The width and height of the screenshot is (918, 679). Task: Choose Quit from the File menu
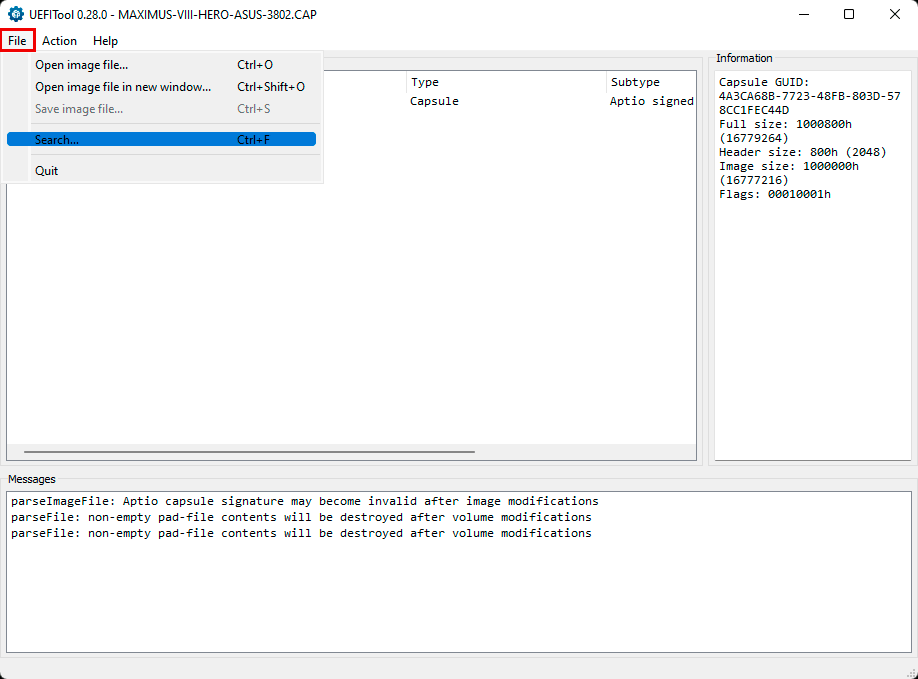tap(162, 171)
